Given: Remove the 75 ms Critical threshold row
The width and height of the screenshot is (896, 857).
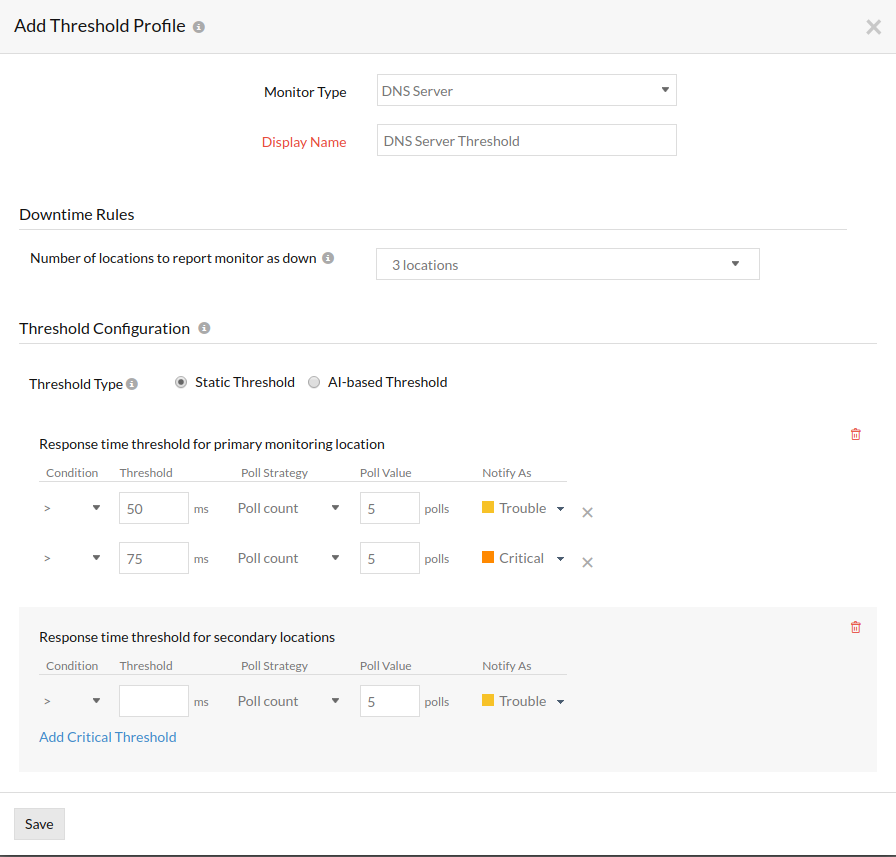Looking at the screenshot, I should click(588, 562).
